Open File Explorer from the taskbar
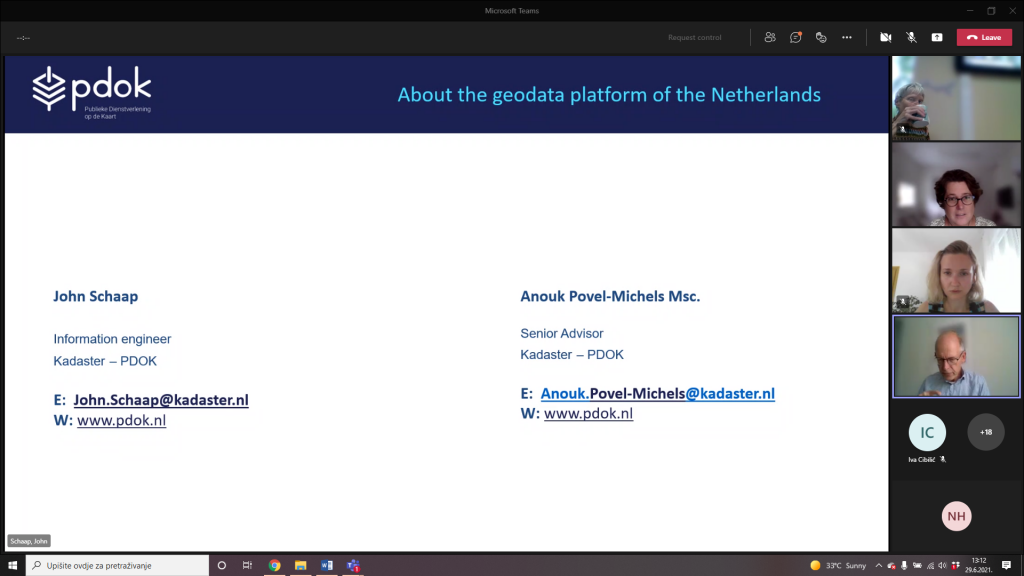 [x=300, y=565]
